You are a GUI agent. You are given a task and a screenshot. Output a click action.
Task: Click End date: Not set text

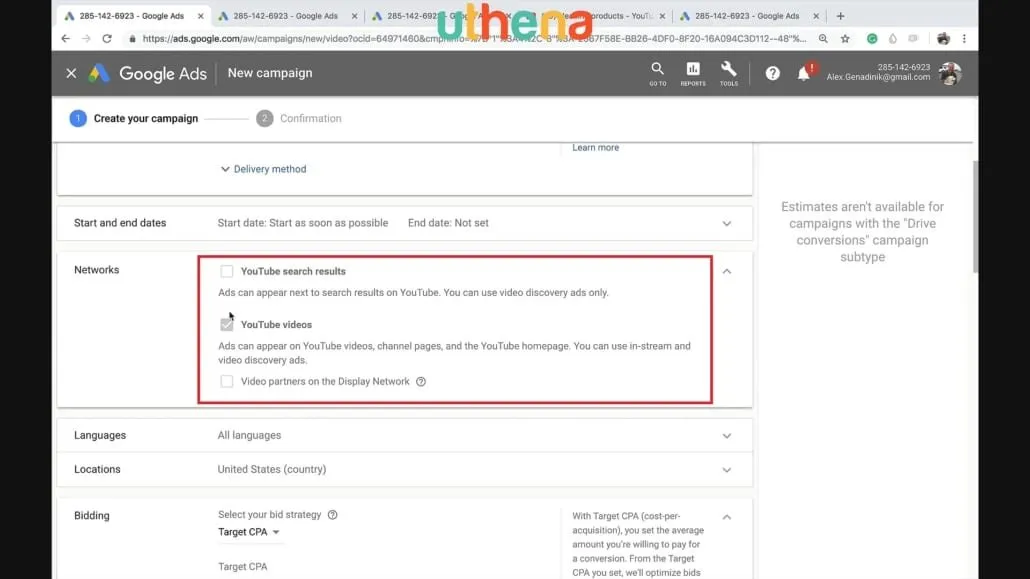coord(448,223)
